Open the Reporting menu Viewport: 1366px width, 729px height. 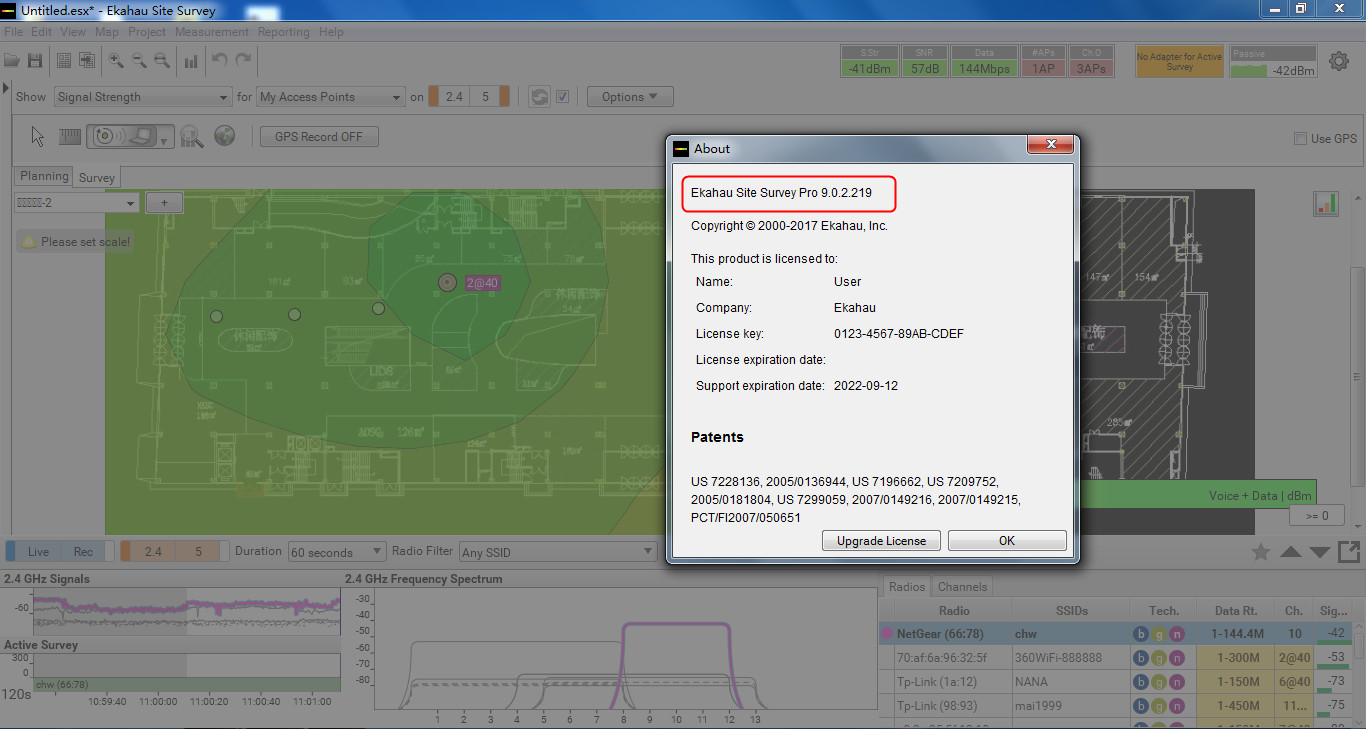tap(284, 32)
